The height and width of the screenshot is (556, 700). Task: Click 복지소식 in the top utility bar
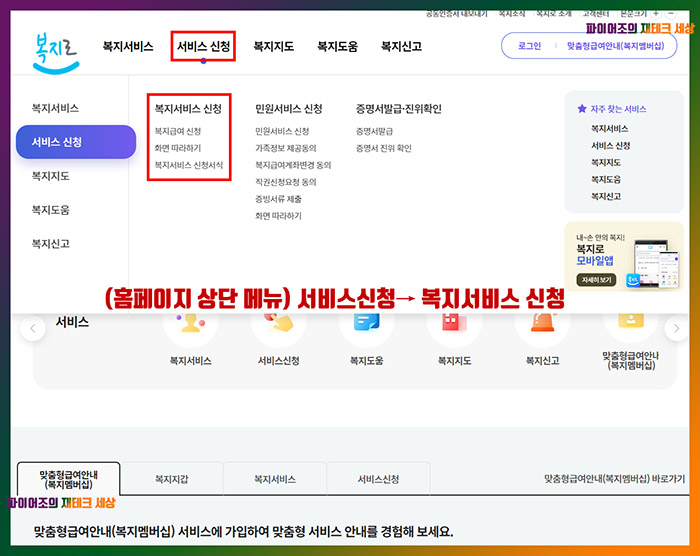tap(512, 14)
